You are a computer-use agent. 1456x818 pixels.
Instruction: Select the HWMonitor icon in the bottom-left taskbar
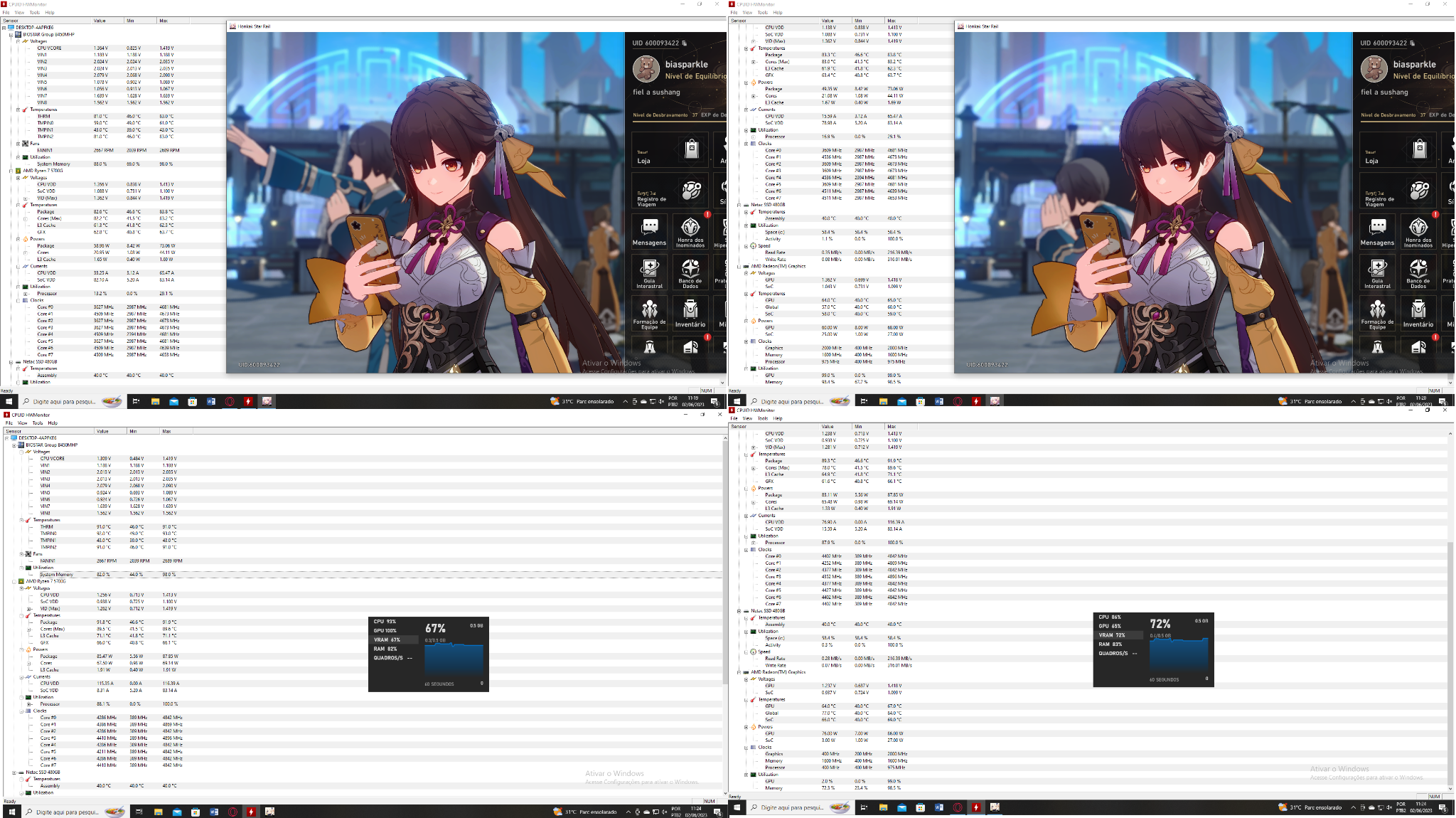point(251,812)
